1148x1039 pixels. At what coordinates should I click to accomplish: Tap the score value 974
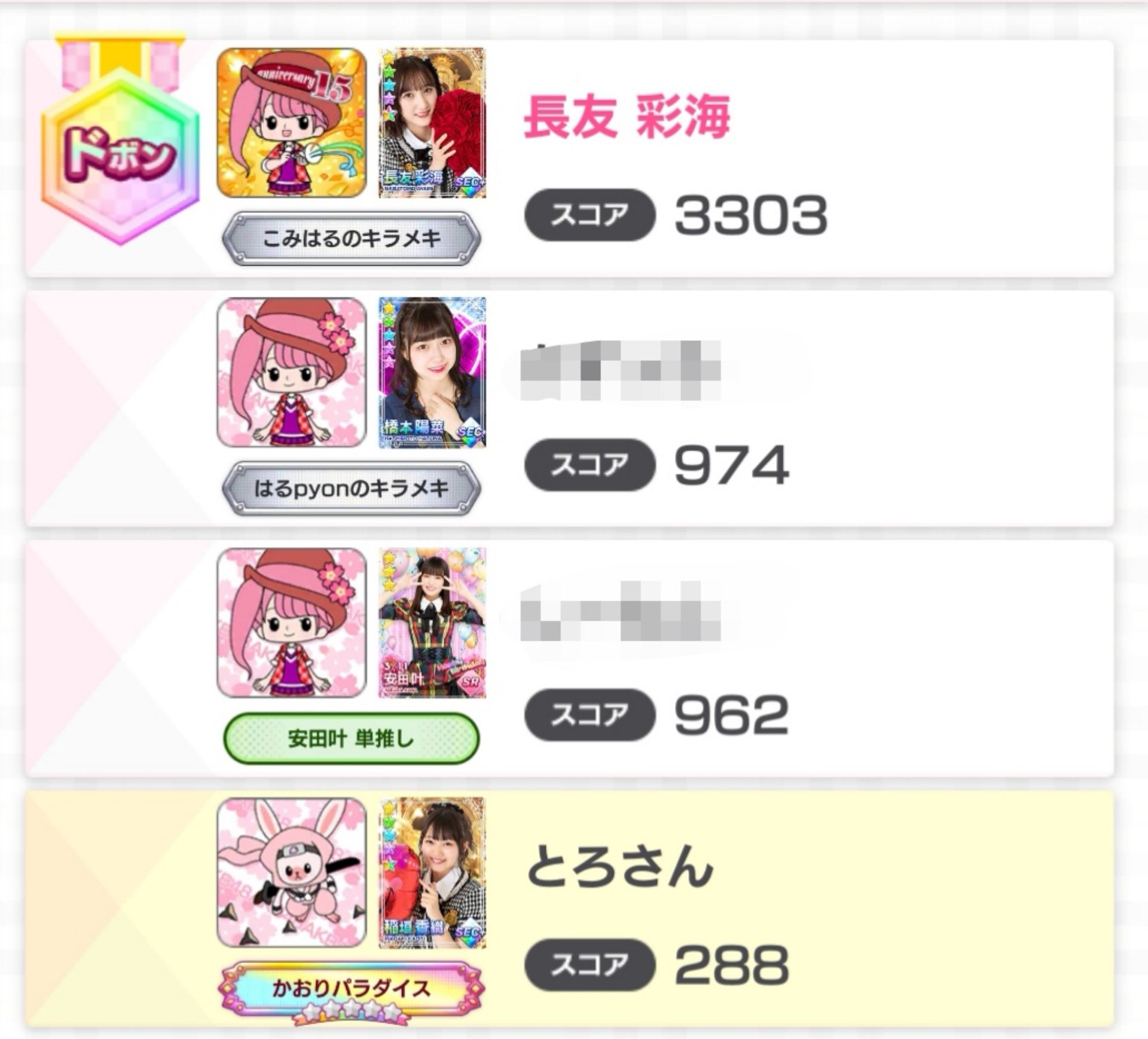tap(731, 465)
